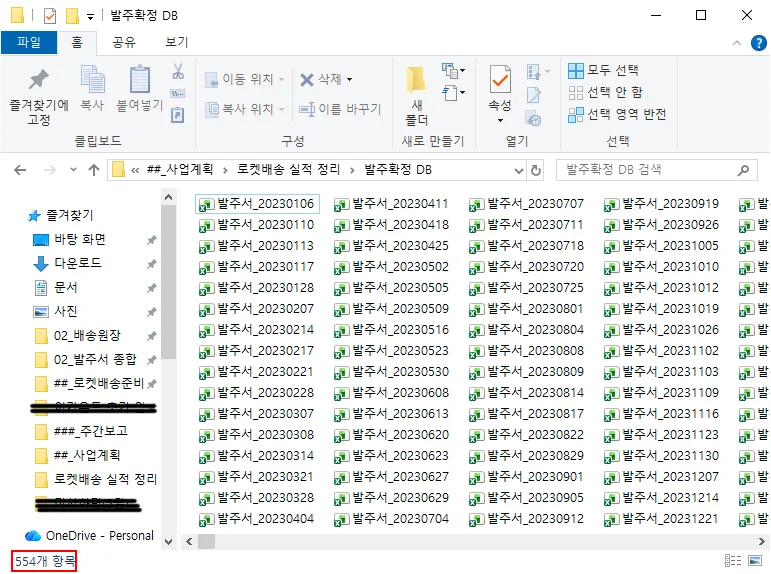Screen dimensions: 771x574
Task: Click Excel icon of 발주서_20230801
Action: [476, 309]
